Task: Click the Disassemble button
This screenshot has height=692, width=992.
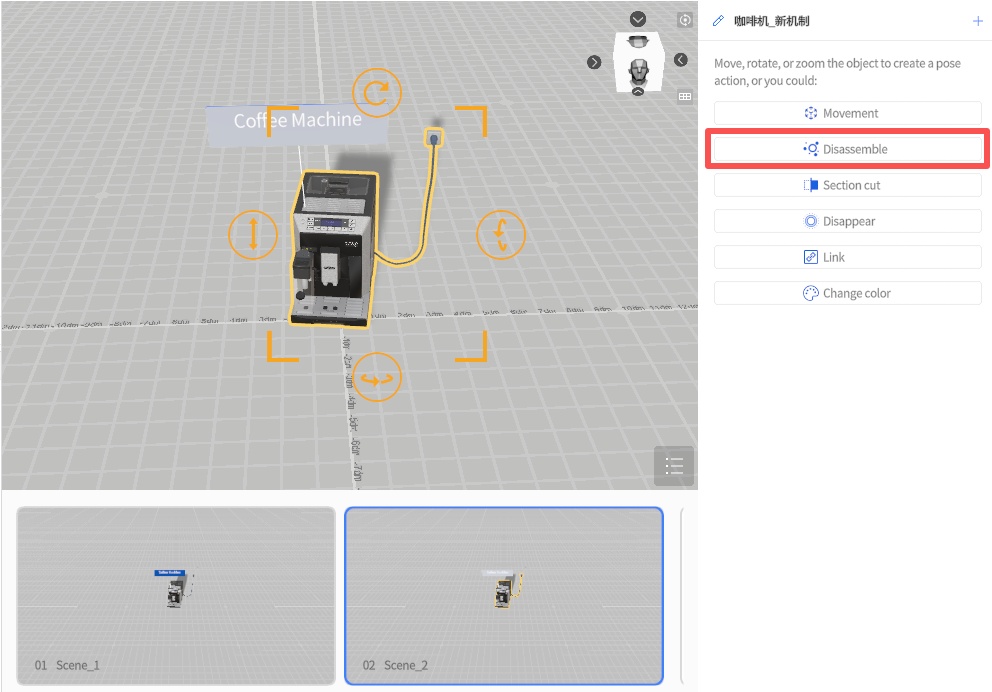Action: (847, 149)
